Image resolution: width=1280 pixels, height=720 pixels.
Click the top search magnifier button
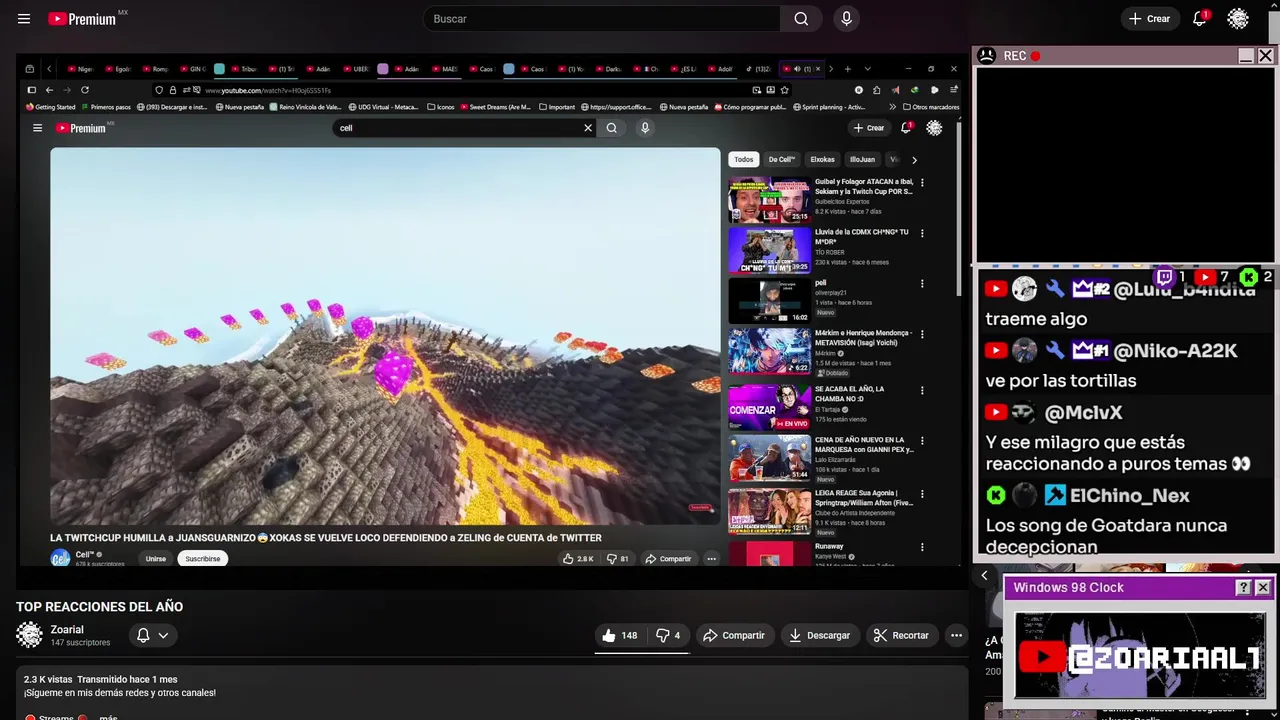801,19
